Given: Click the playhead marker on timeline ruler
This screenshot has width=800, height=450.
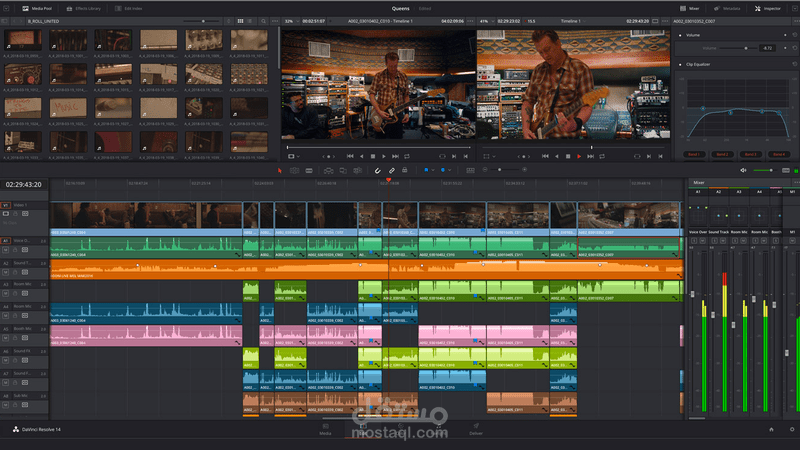Looking at the screenshot, I should tap(389, 180).
